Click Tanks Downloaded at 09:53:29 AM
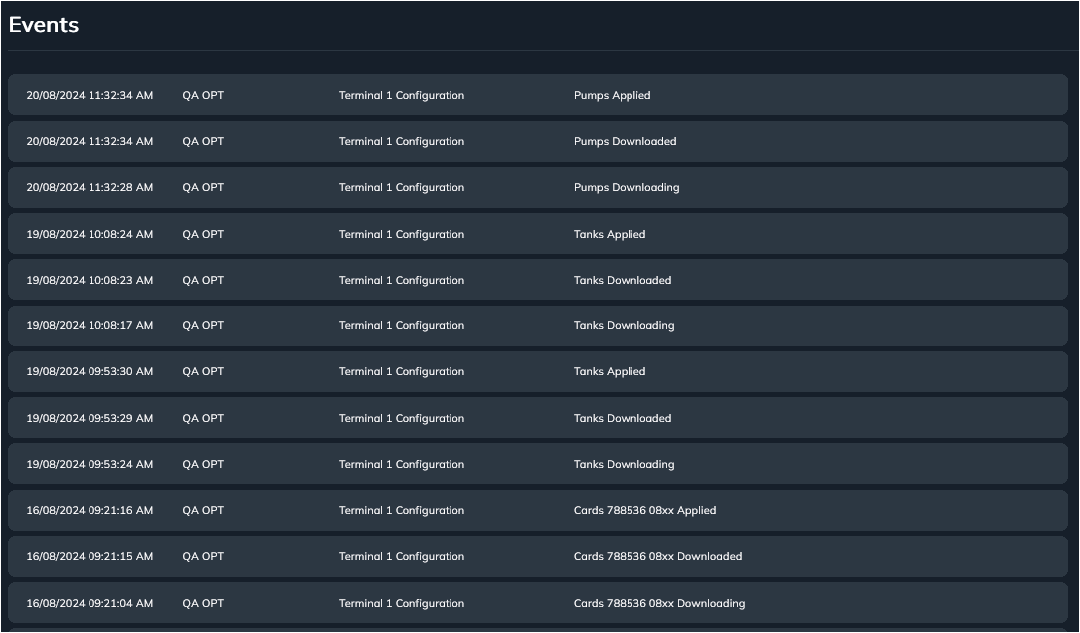 [622, 418]
